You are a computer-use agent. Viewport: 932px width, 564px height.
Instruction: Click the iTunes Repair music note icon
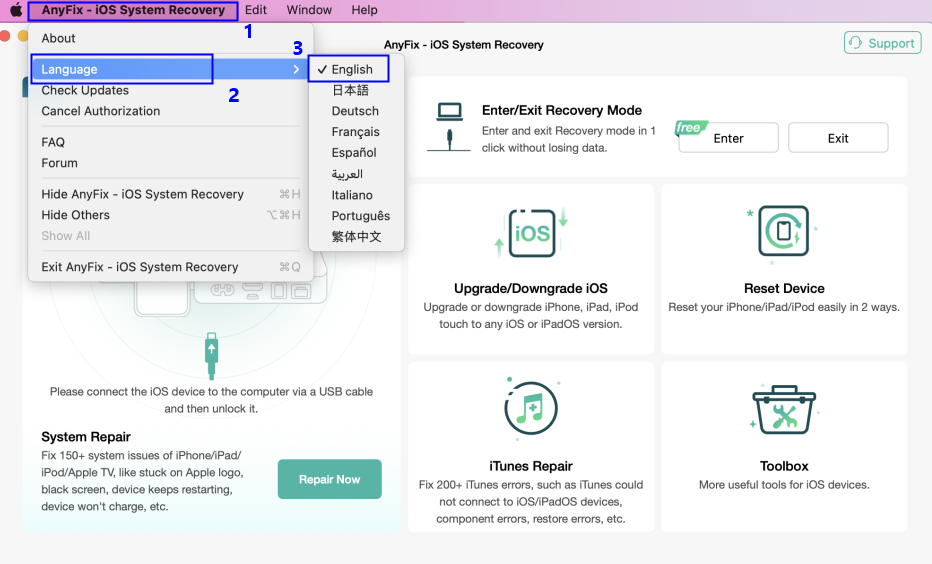pyautogui.click(x=531, y=408)
